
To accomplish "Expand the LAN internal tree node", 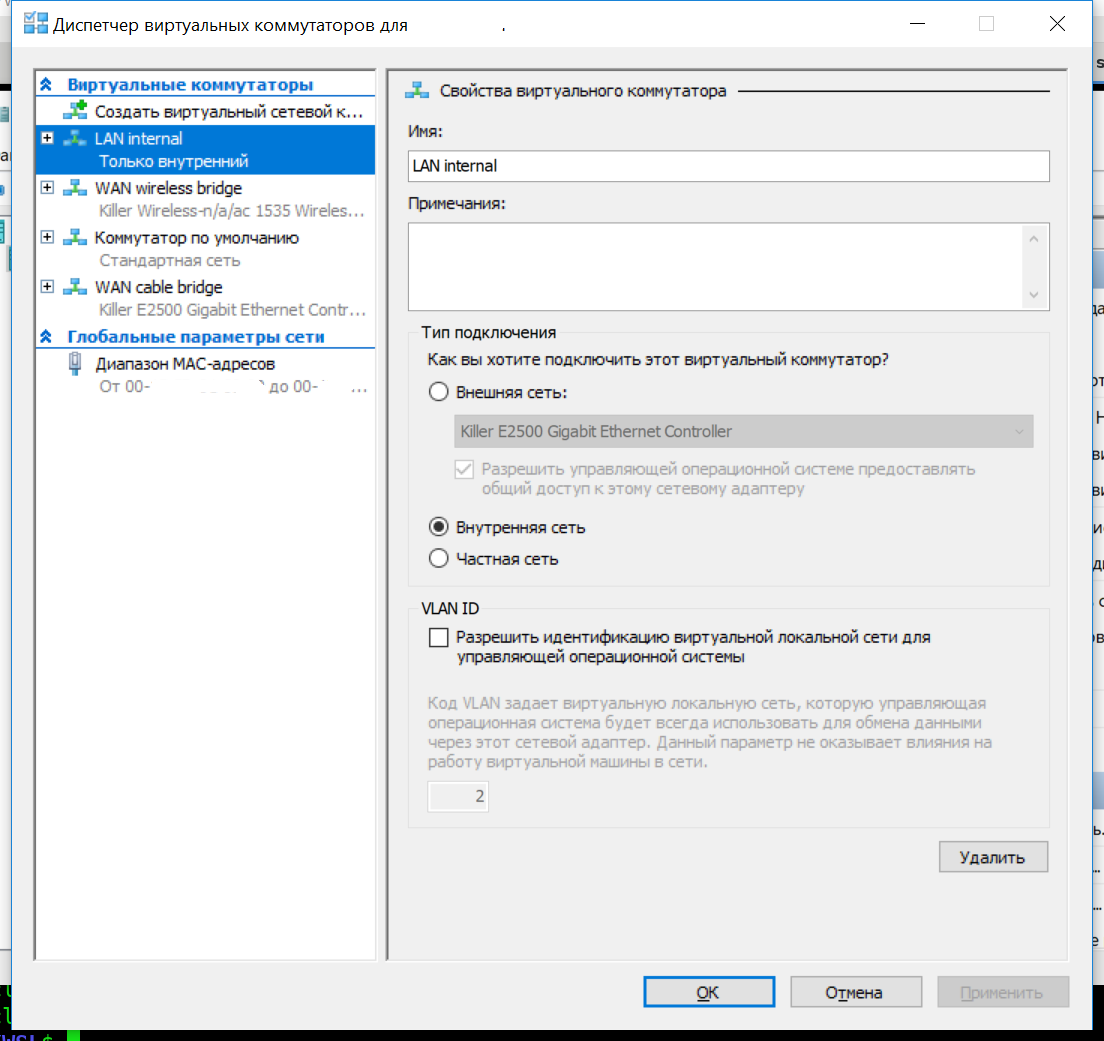I will click(47, 138).
